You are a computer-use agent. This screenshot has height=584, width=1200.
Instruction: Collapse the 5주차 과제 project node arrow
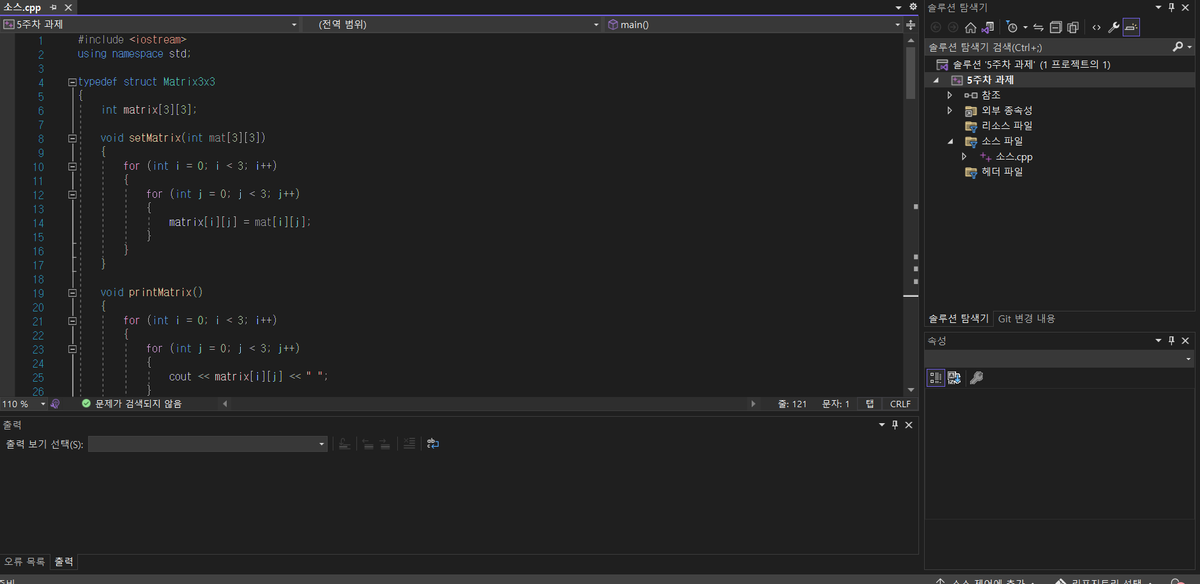pyautogui.click(x=936, y=80)
